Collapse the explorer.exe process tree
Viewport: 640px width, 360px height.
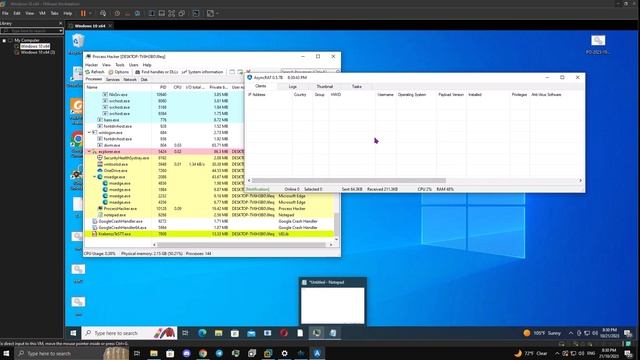coord(89,151)
